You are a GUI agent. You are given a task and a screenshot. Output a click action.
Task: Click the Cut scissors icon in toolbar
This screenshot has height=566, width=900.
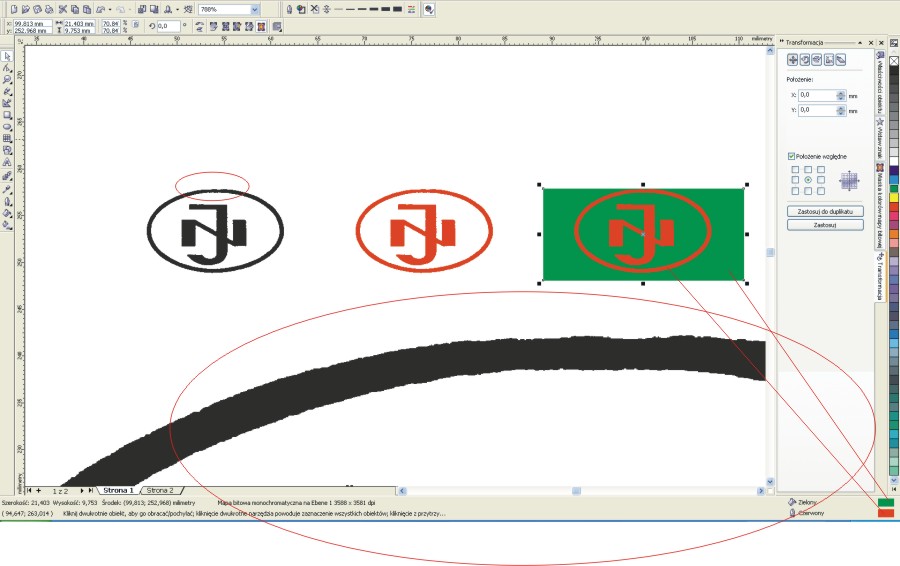pos(62,8)
